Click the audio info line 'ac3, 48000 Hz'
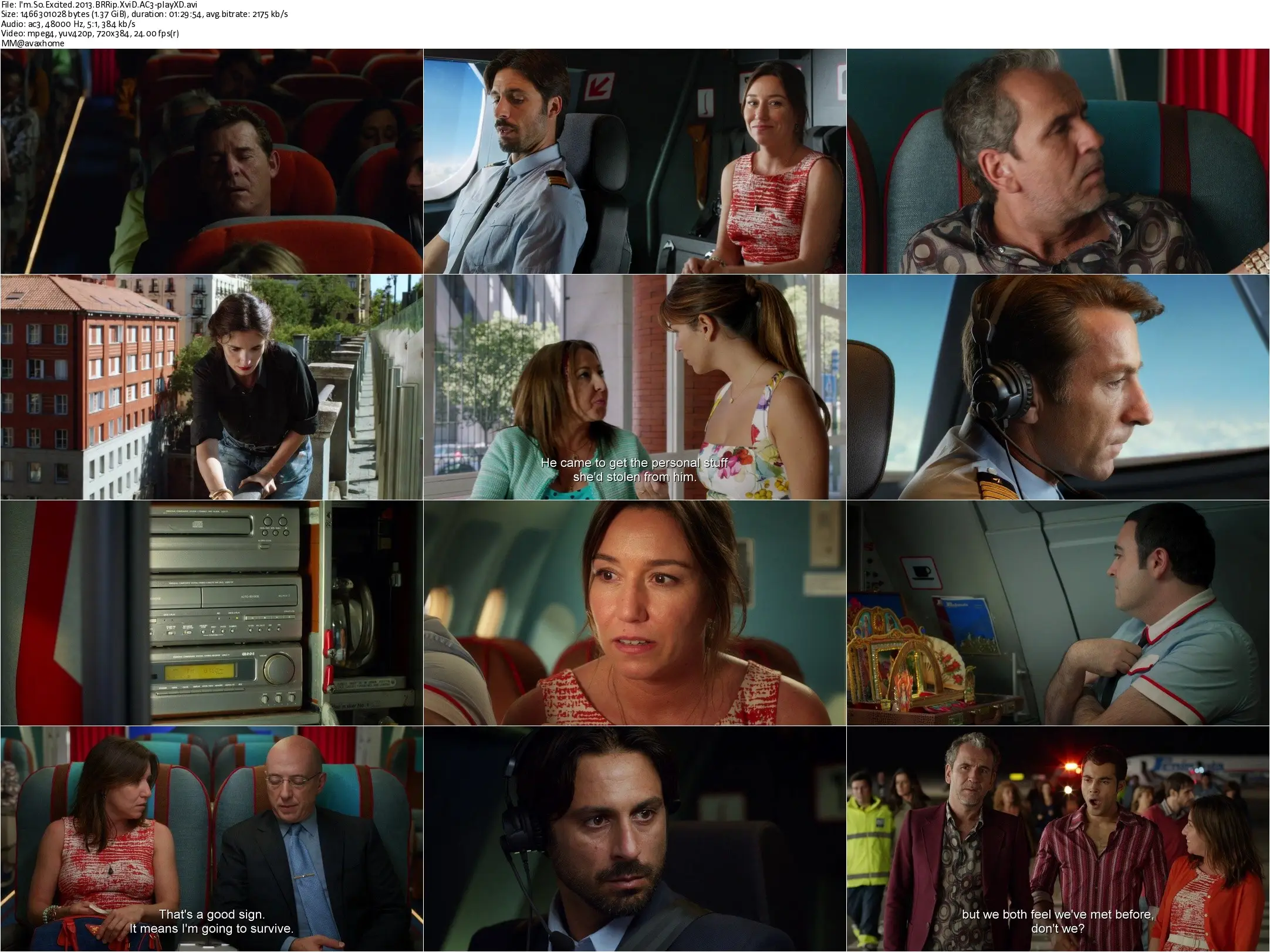Screen dimensions: 1270x952 pos(69,24)
